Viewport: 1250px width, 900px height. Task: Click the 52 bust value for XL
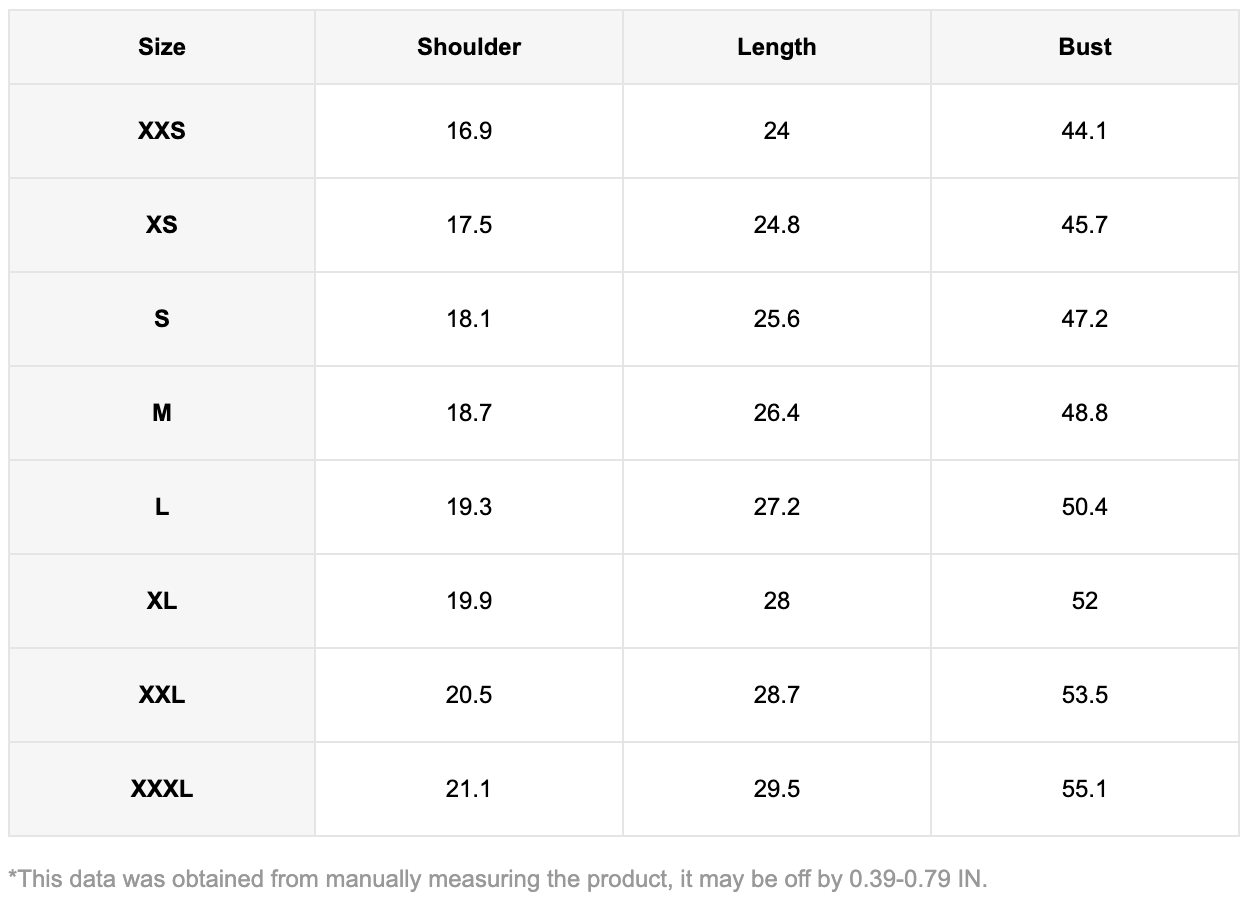[x=1085, y=601]
